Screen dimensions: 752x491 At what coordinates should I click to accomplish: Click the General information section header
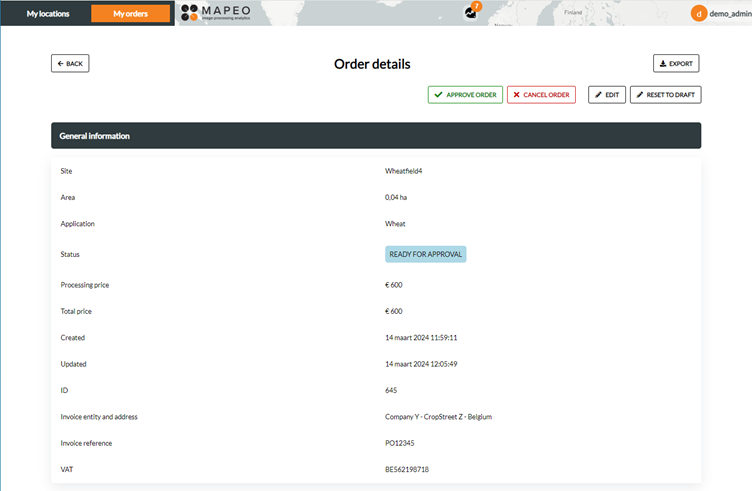click(376, 136)
